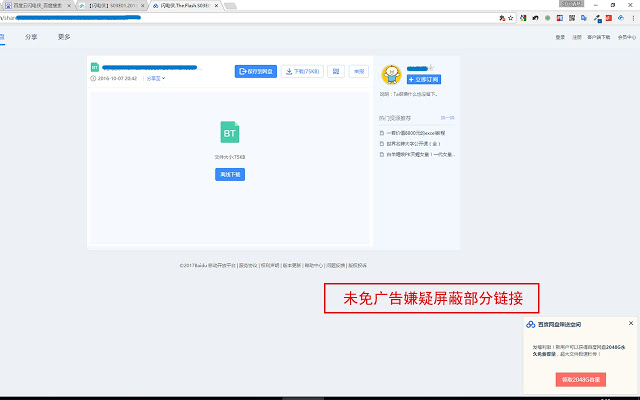The image size is (640, 400).
Task: Click the QR code button beside the download button
Action: click(336, 71)
